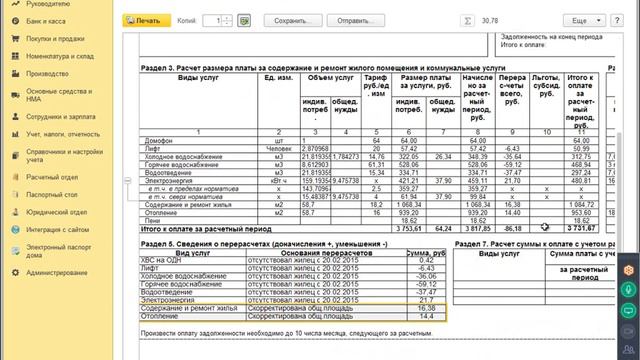Go to Интеграция с сайтом section

[57, 230]
